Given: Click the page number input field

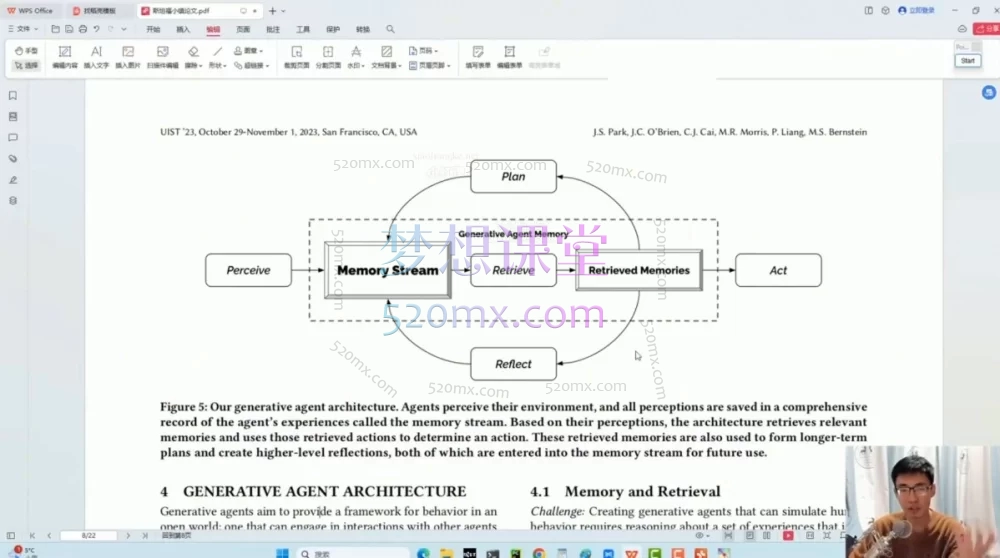Looking at the screenshot, I should pyautogui.click(x=89, y=536).
